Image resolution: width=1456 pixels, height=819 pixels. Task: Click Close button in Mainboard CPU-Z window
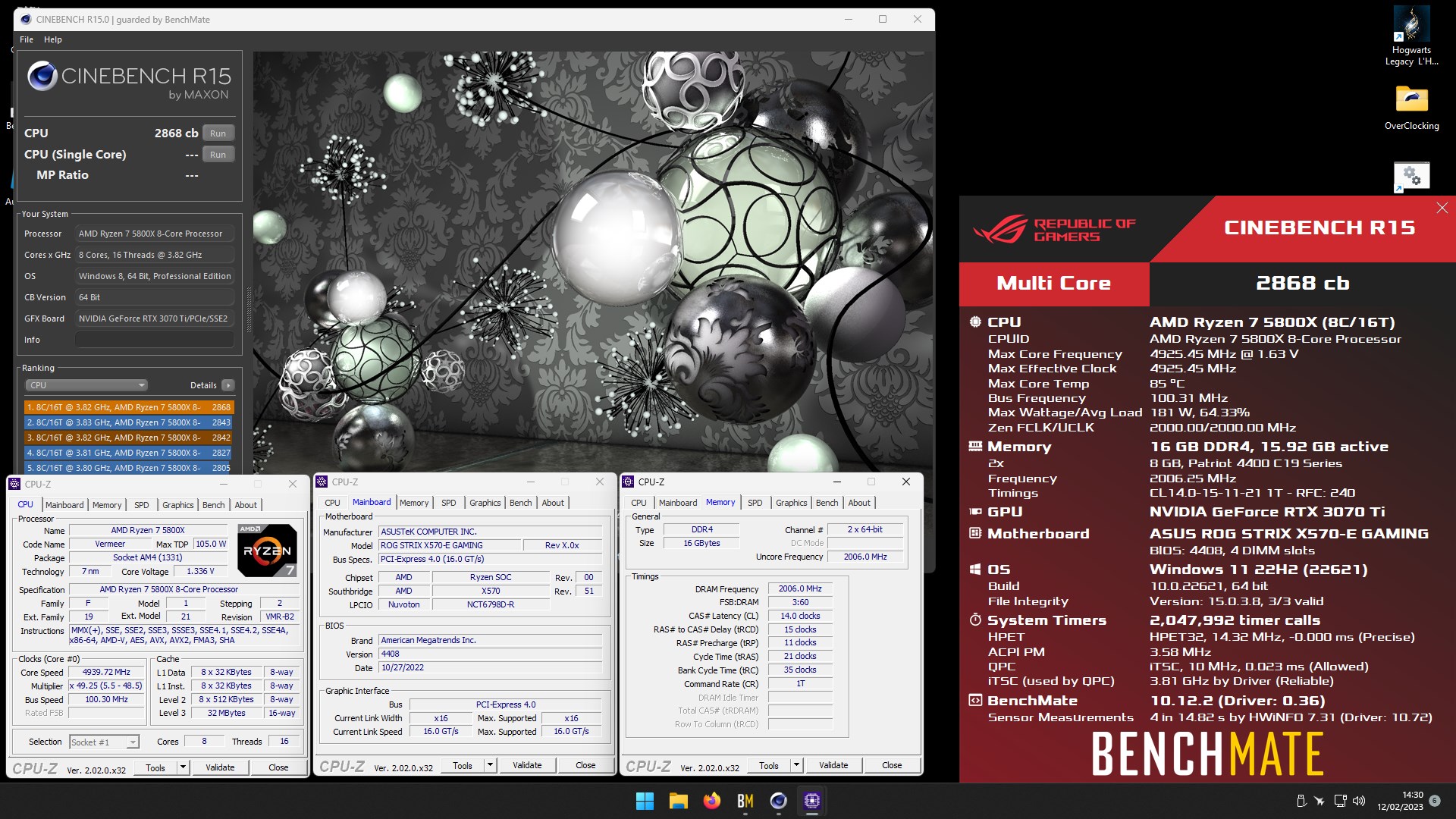tap(585, 765)
